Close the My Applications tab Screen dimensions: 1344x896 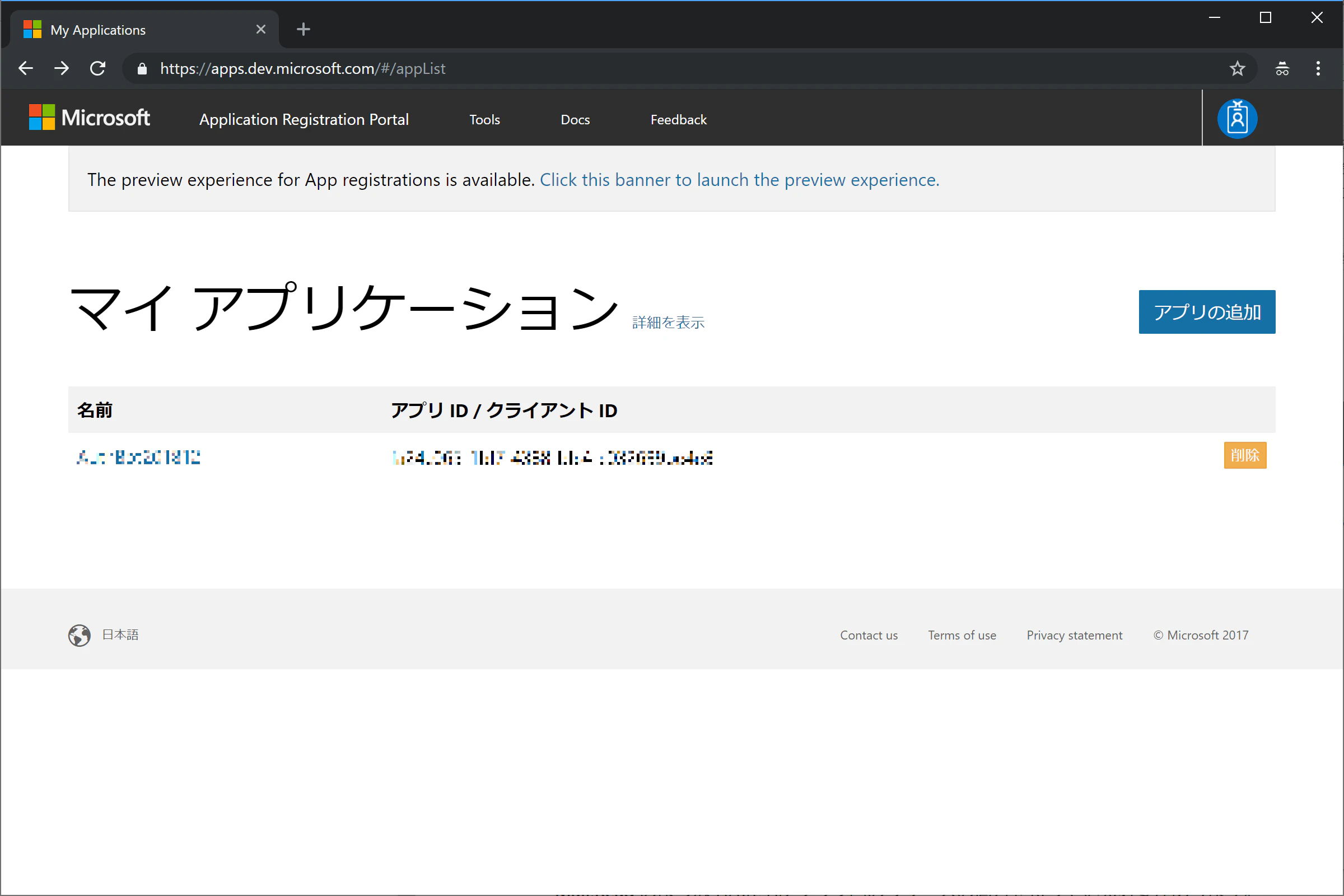coord(261,29)
